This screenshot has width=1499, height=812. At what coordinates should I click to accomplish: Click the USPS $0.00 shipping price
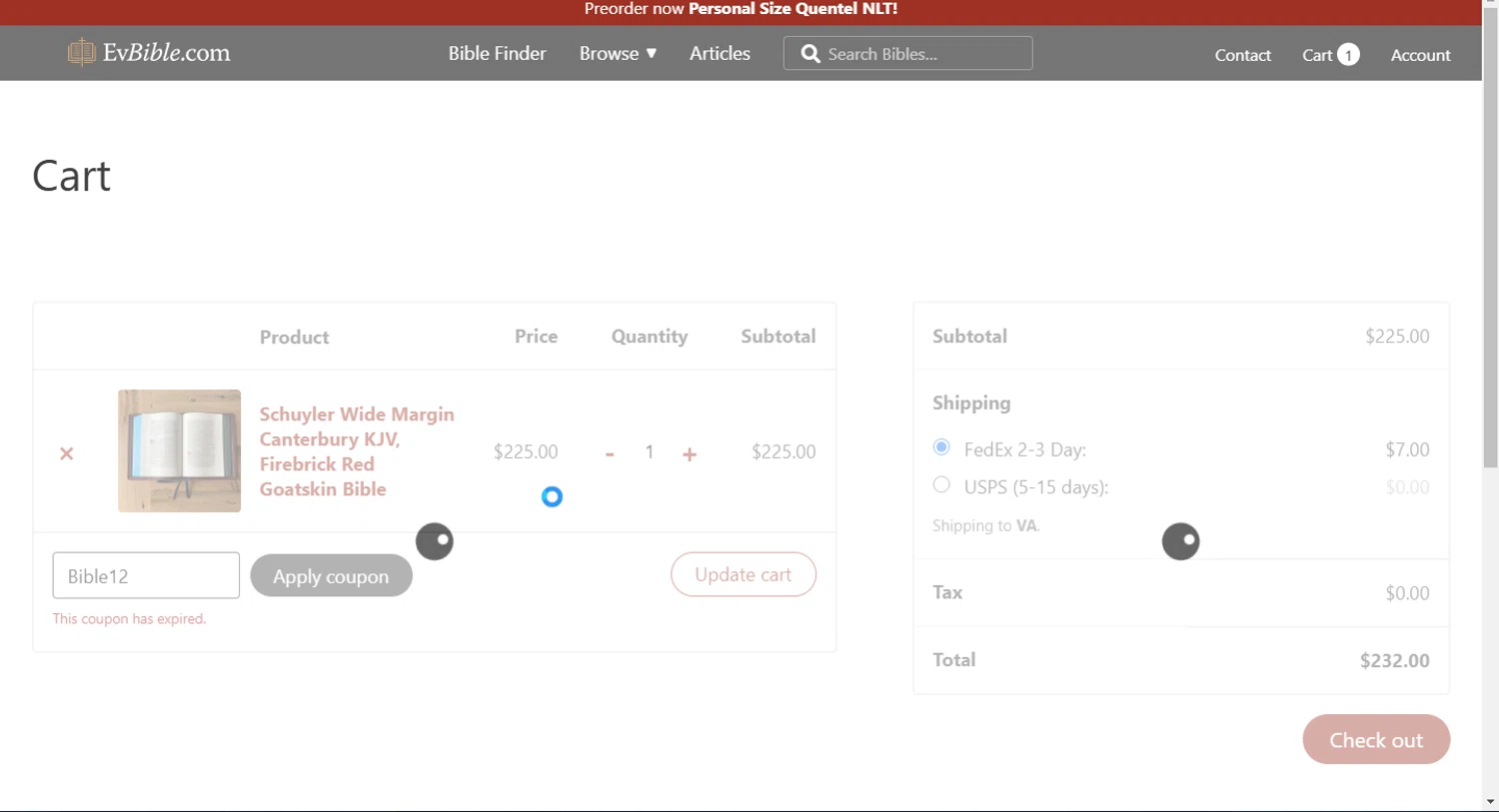click(1407, 487)
